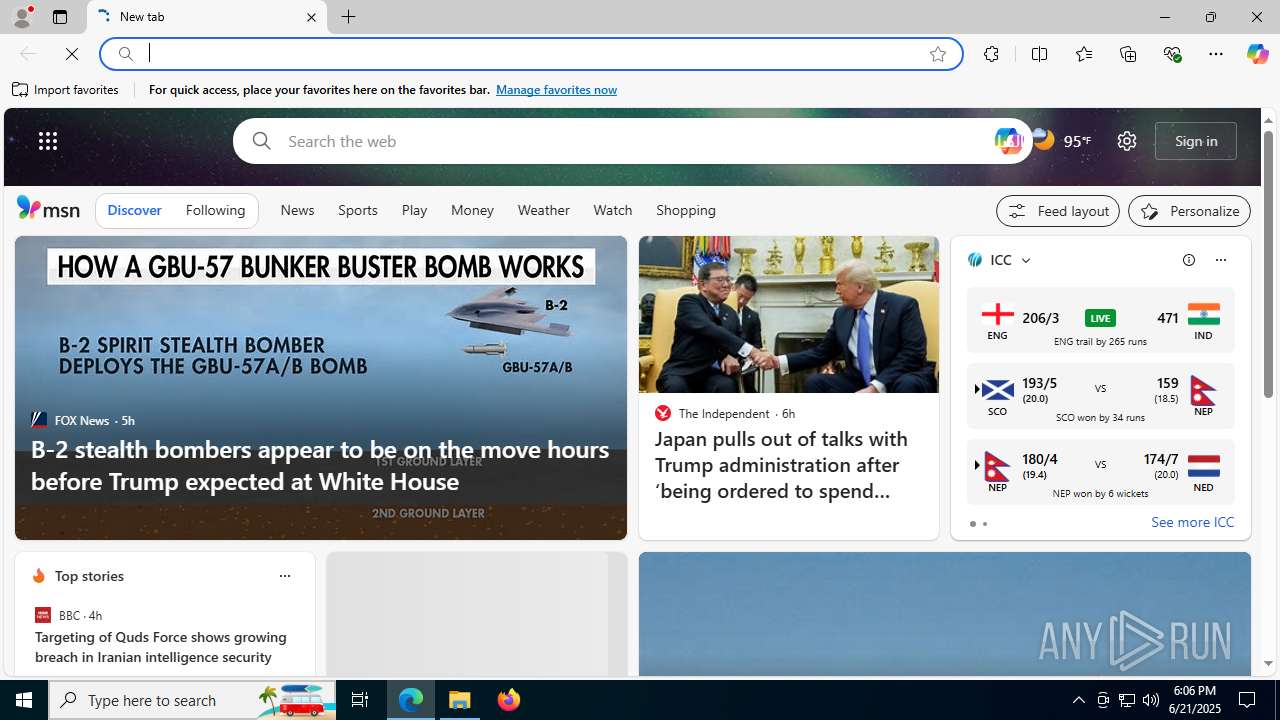Click Import favorites

[66, 90]
